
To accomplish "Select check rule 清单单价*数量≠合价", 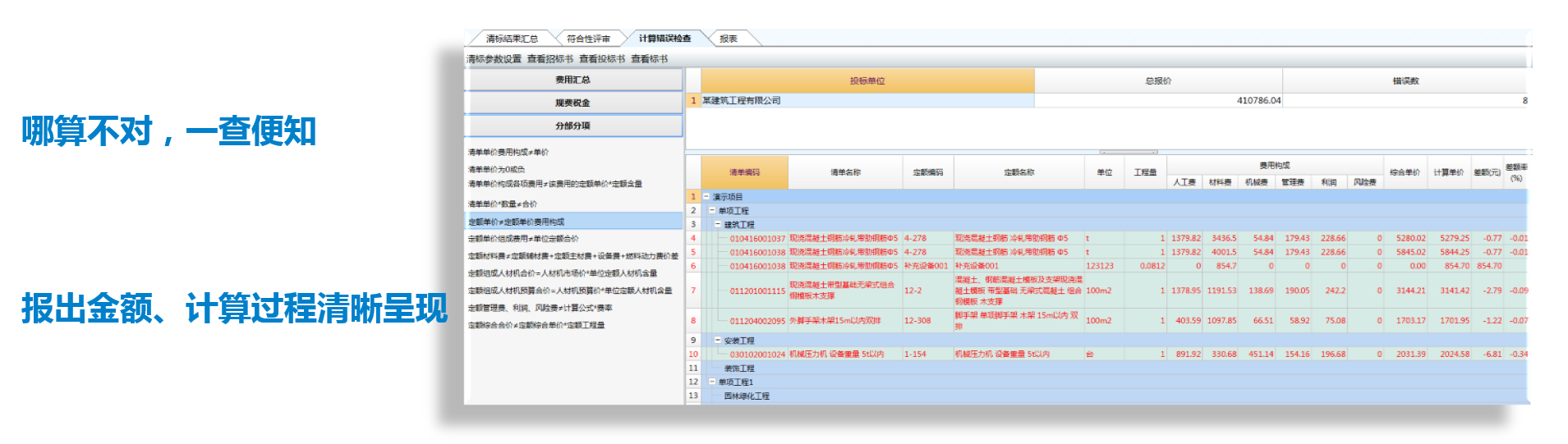I will pyautogui.click(x=503, y=204).
